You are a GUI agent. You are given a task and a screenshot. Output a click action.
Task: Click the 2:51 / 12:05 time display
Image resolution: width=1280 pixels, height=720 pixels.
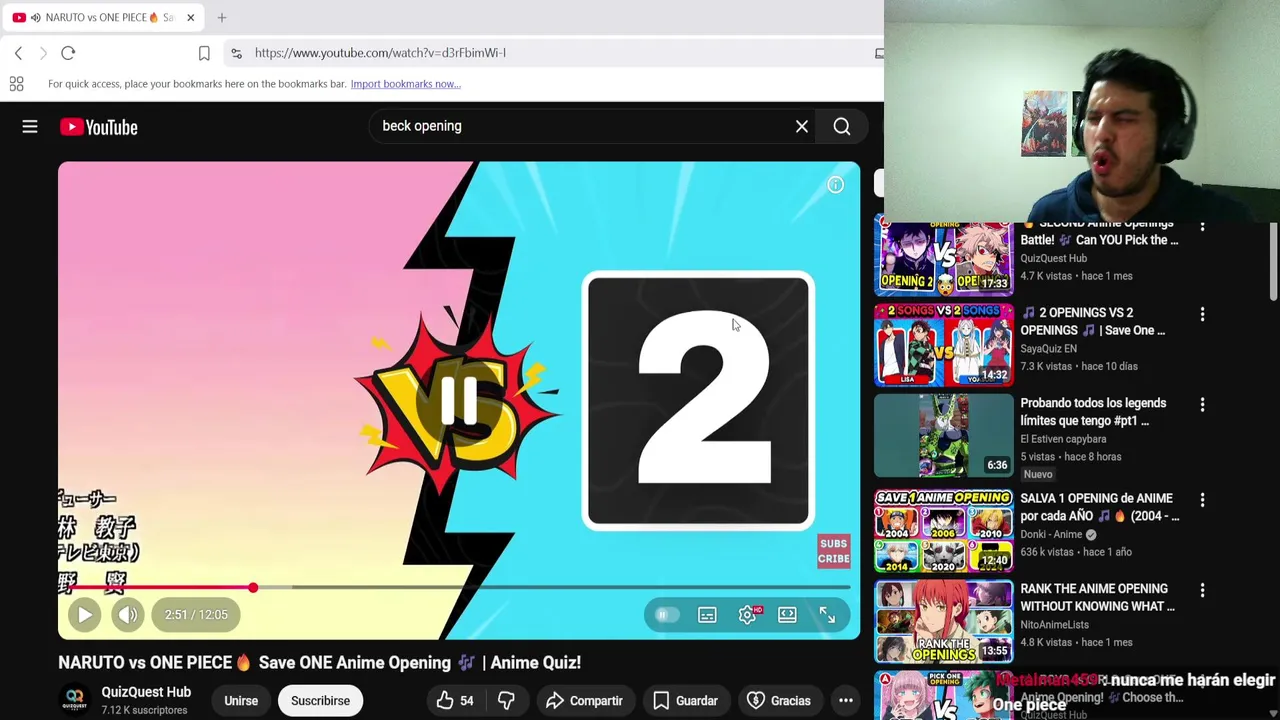[196, 615]
